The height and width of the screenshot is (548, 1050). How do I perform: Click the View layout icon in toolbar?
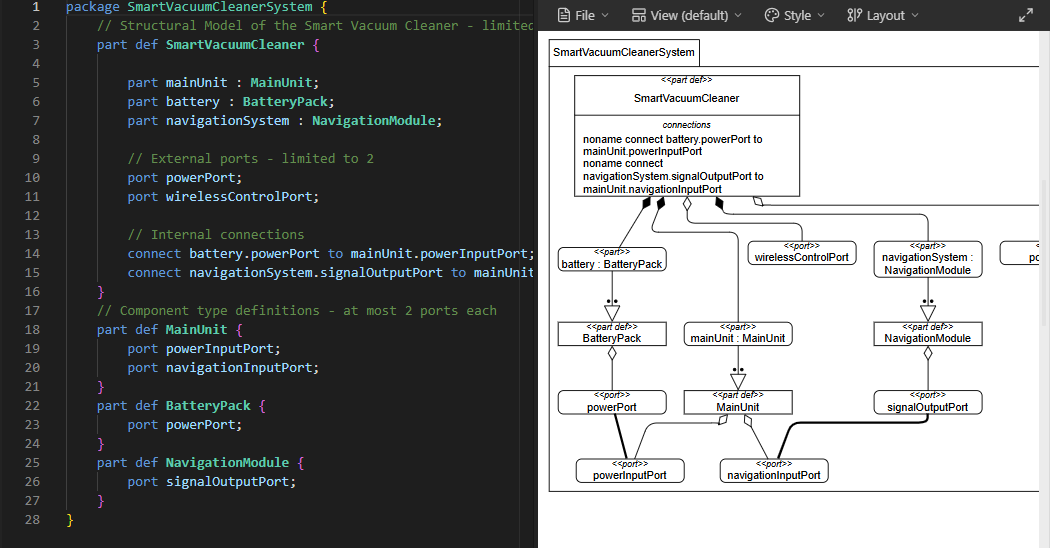[639, 15]
